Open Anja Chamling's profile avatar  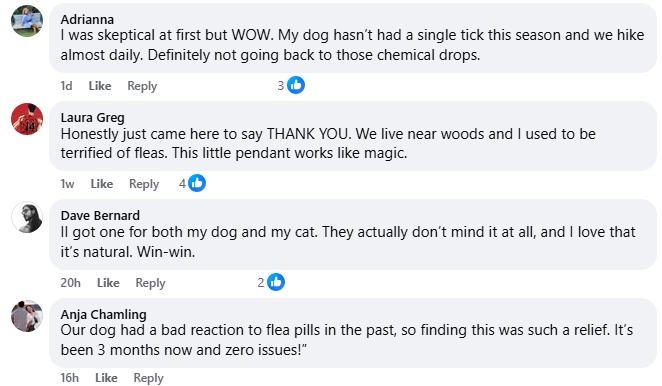click(27, 316)
